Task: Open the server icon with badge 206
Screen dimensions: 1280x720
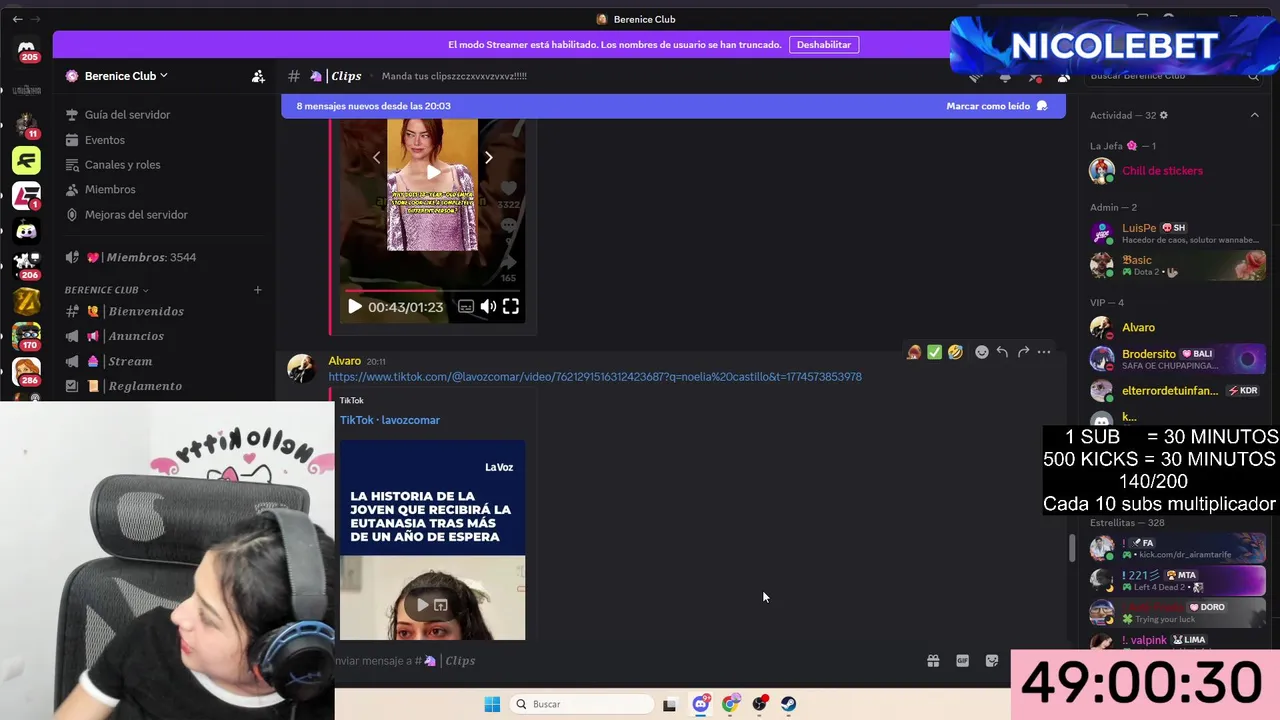Action: [x=27, y=266]
